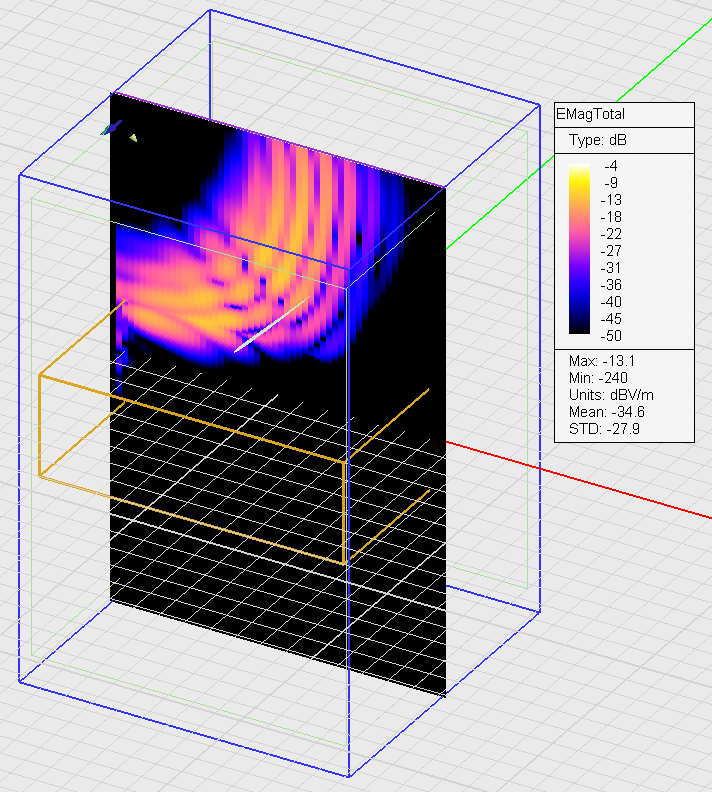Click the purple top edge of plot plane
This screenshot has height=792, width=712.
point(280,140)
